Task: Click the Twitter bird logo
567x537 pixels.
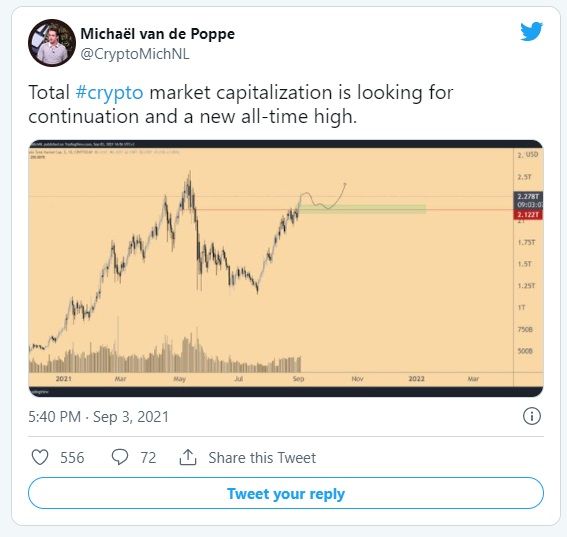Action: click(x=531, y=31)
